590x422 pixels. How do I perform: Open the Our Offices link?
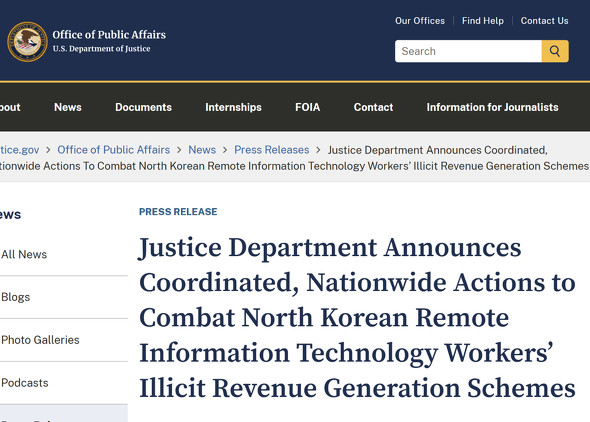(420, 21)
